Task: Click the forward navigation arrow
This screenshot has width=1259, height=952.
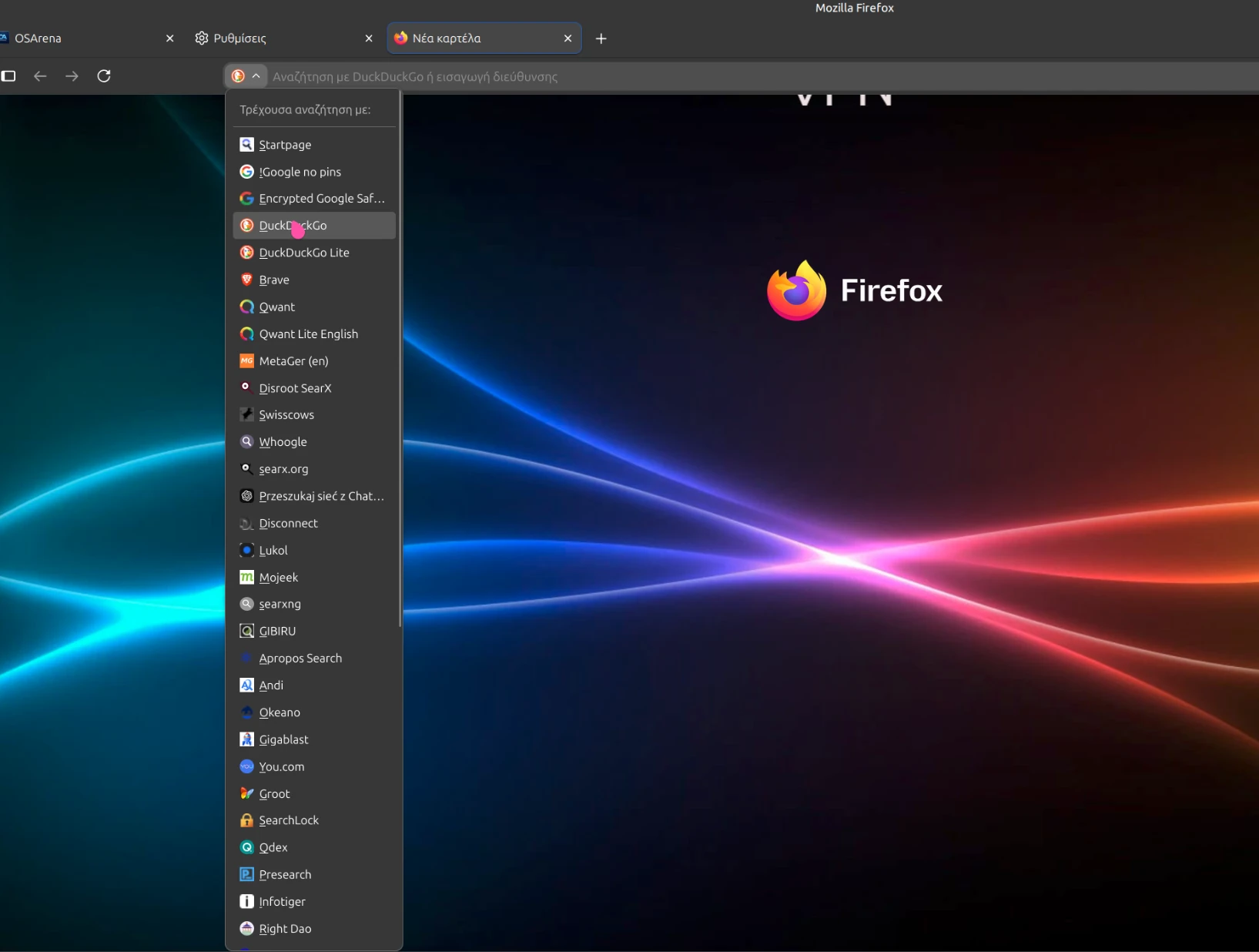Action: point(72,75)
